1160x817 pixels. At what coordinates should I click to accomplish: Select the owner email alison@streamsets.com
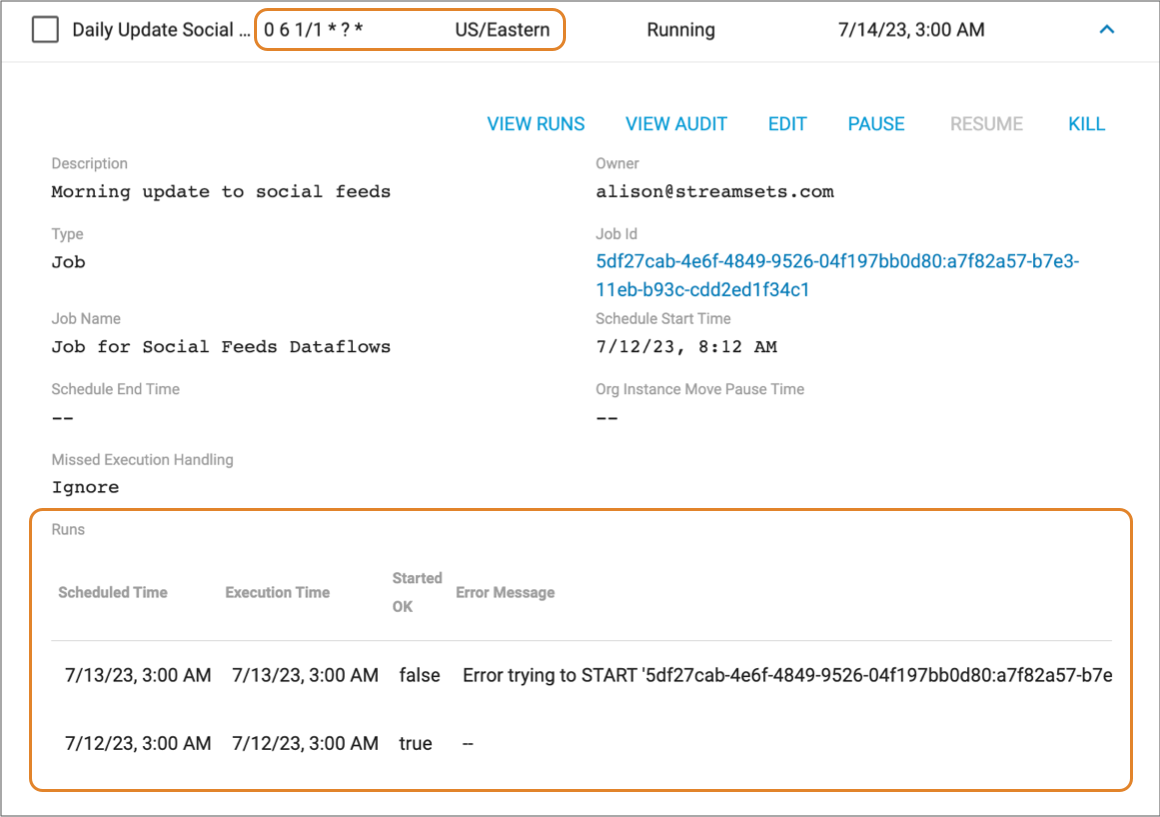coord(718,191)
